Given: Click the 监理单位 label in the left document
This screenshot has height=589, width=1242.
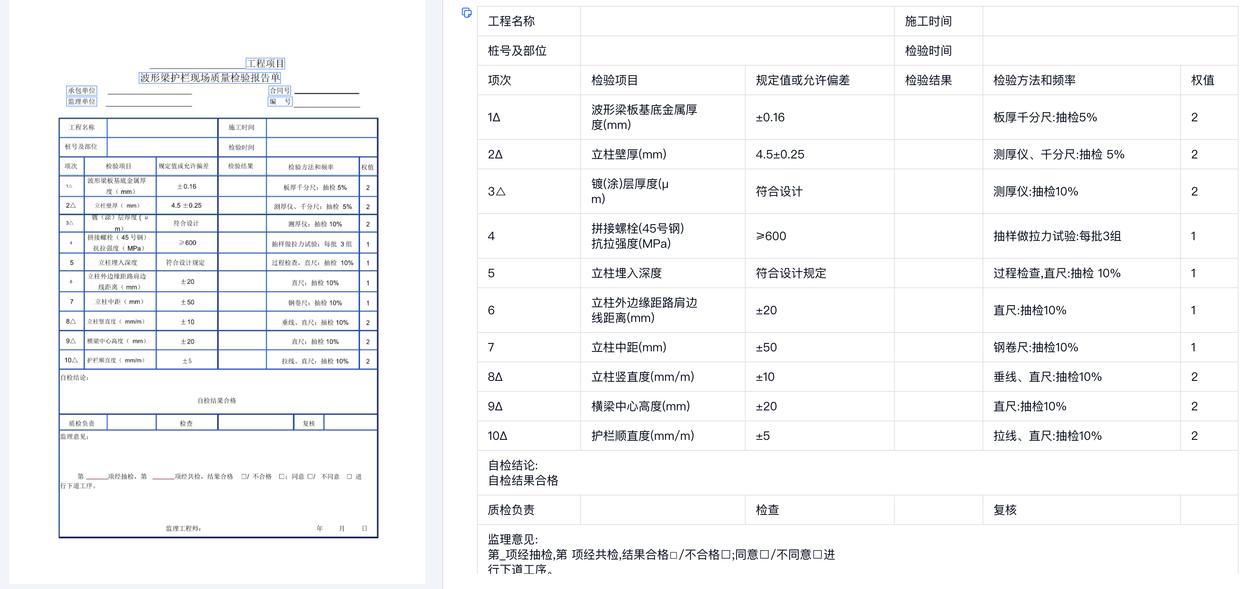Looking at the screenshot, I should [x=82, y=102].
